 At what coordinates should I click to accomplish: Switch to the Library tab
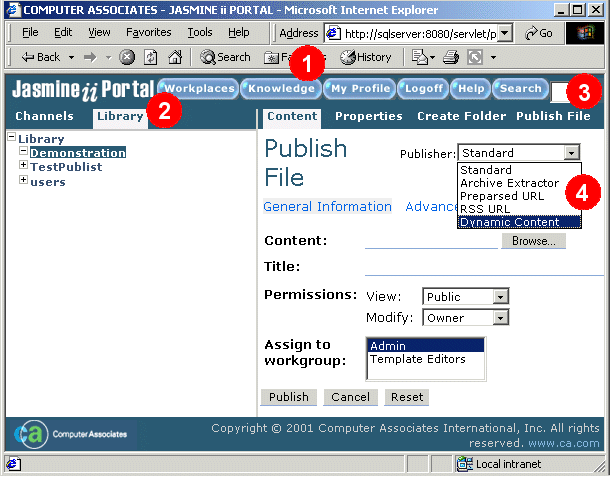[x=120, y=118]
